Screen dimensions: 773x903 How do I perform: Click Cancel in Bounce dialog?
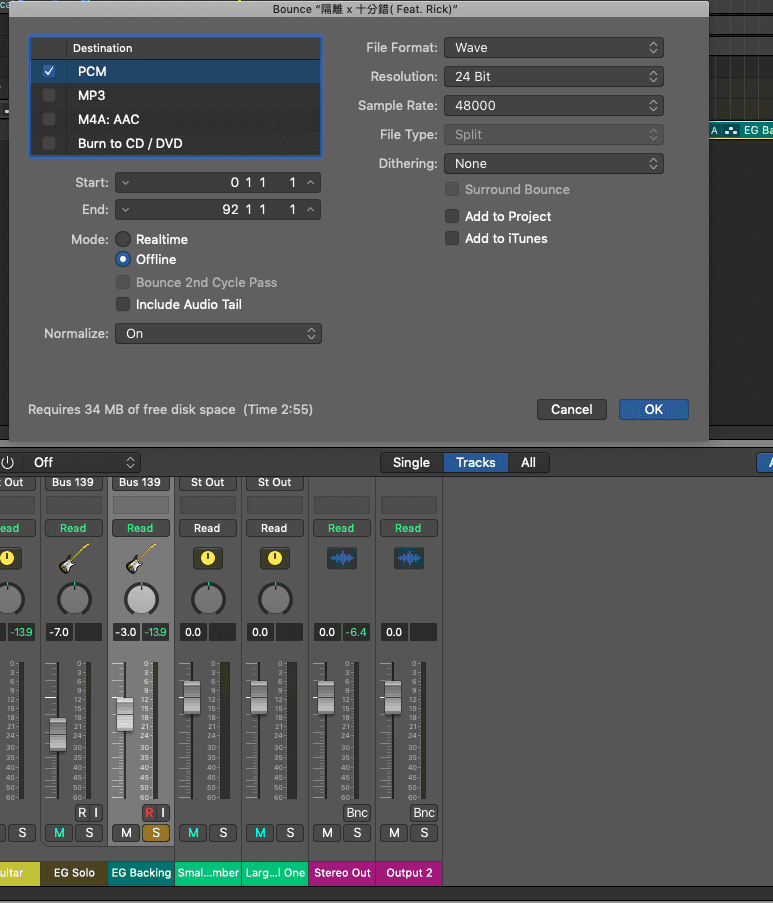click(571, 409)
